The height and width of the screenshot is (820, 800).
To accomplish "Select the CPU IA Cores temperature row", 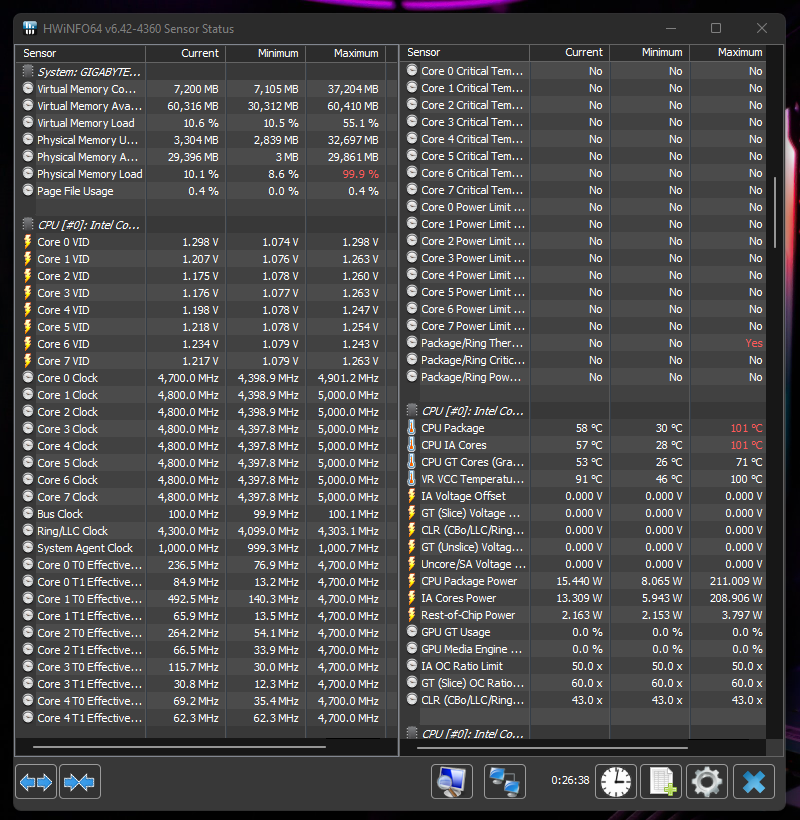I will 584,445.
